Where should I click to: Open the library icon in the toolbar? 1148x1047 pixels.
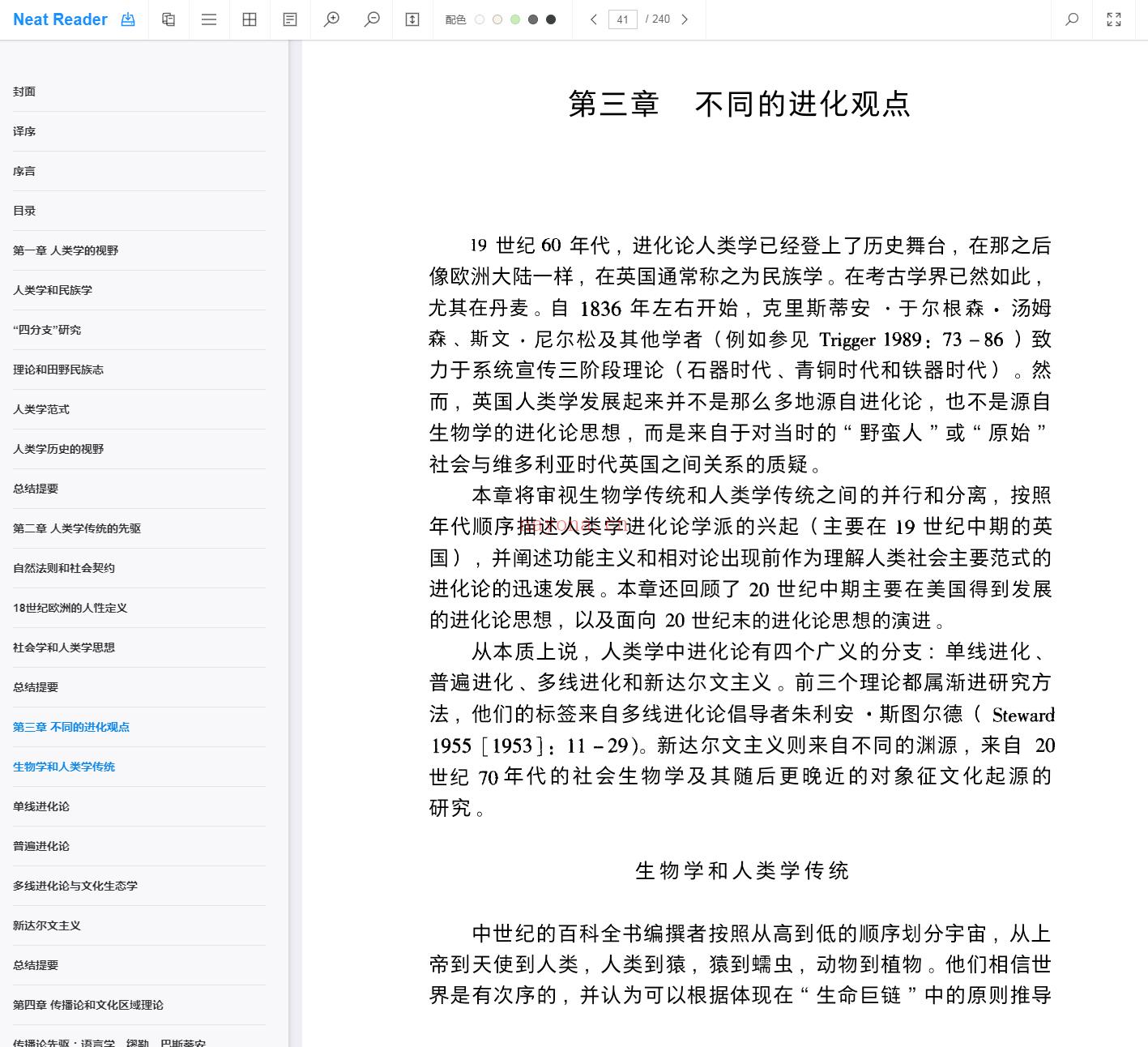tap(169, 19)
